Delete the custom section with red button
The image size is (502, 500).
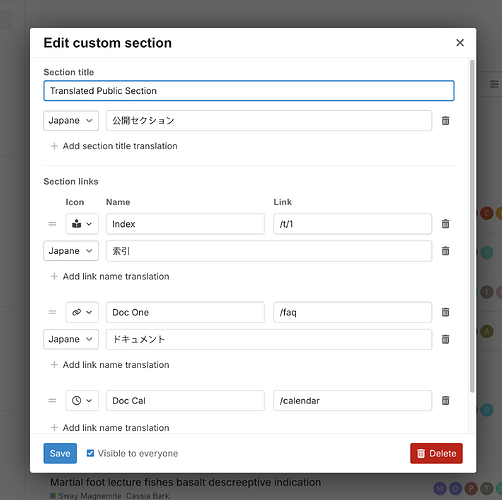click(x=436, y=453)
